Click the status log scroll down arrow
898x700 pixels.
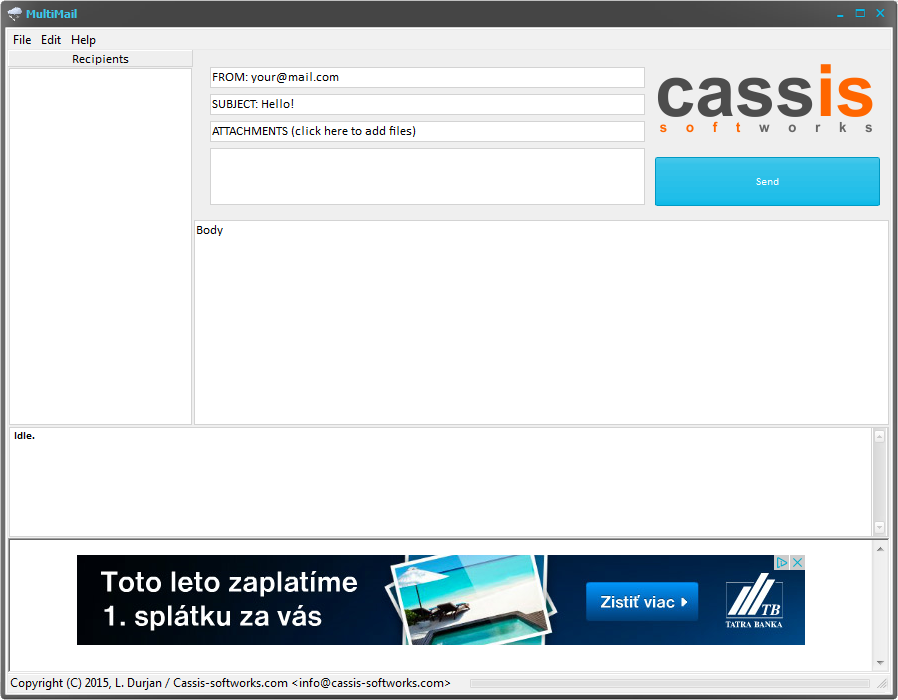[880, 527]
